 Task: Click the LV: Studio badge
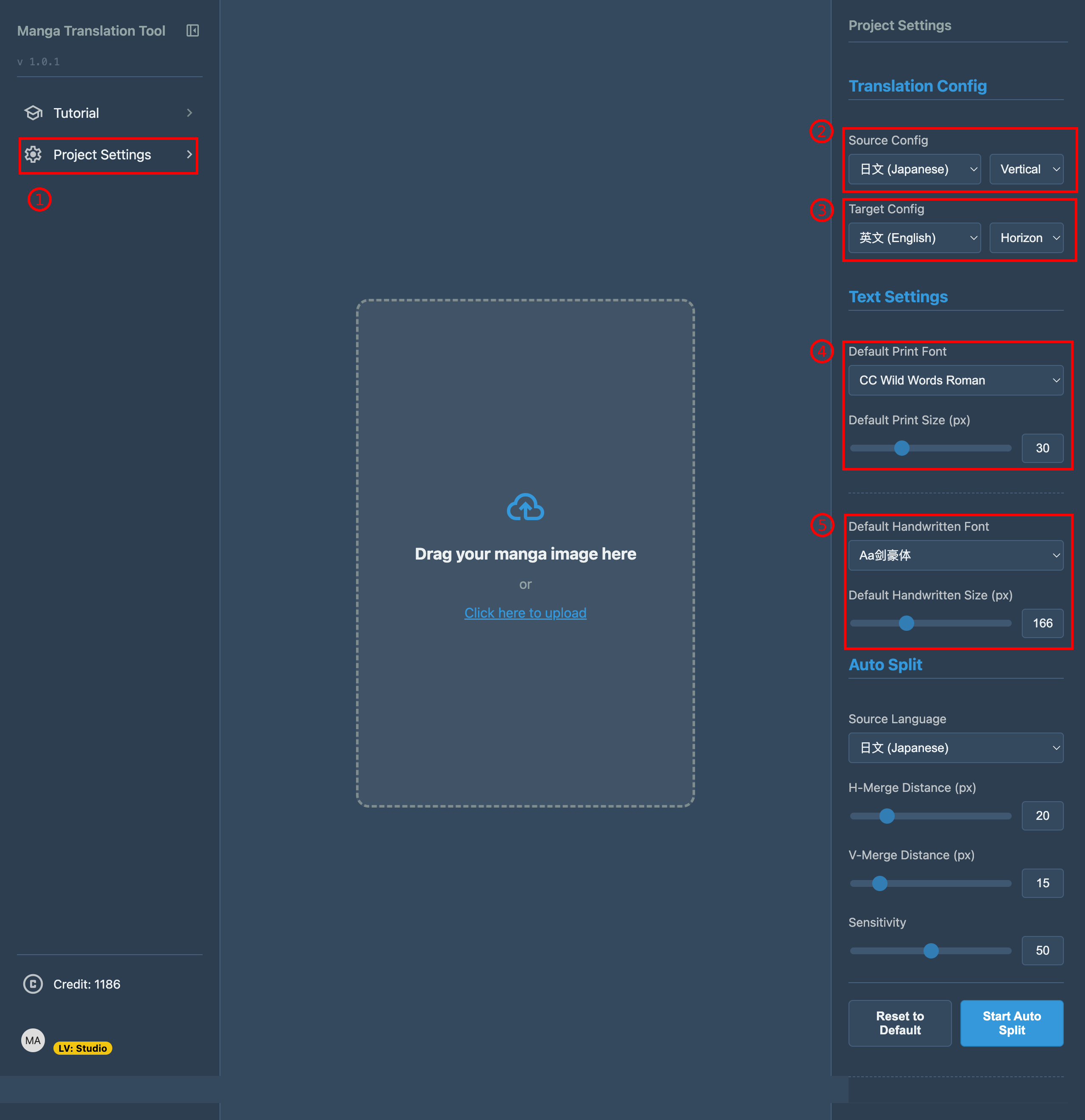(83, 1048)
